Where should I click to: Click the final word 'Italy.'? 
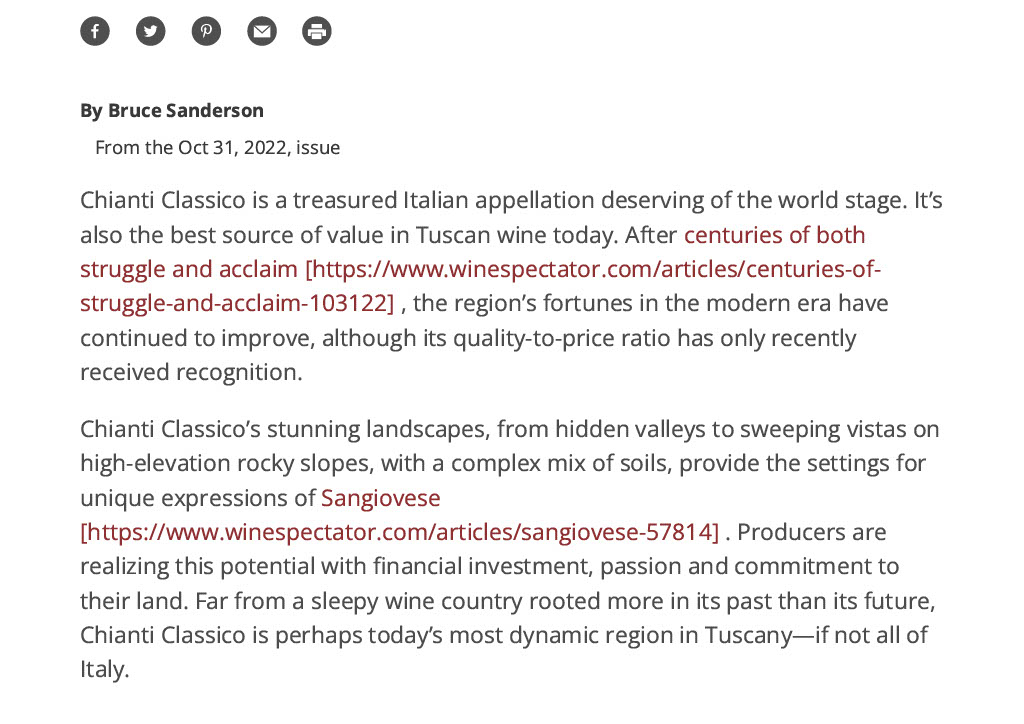104,669
